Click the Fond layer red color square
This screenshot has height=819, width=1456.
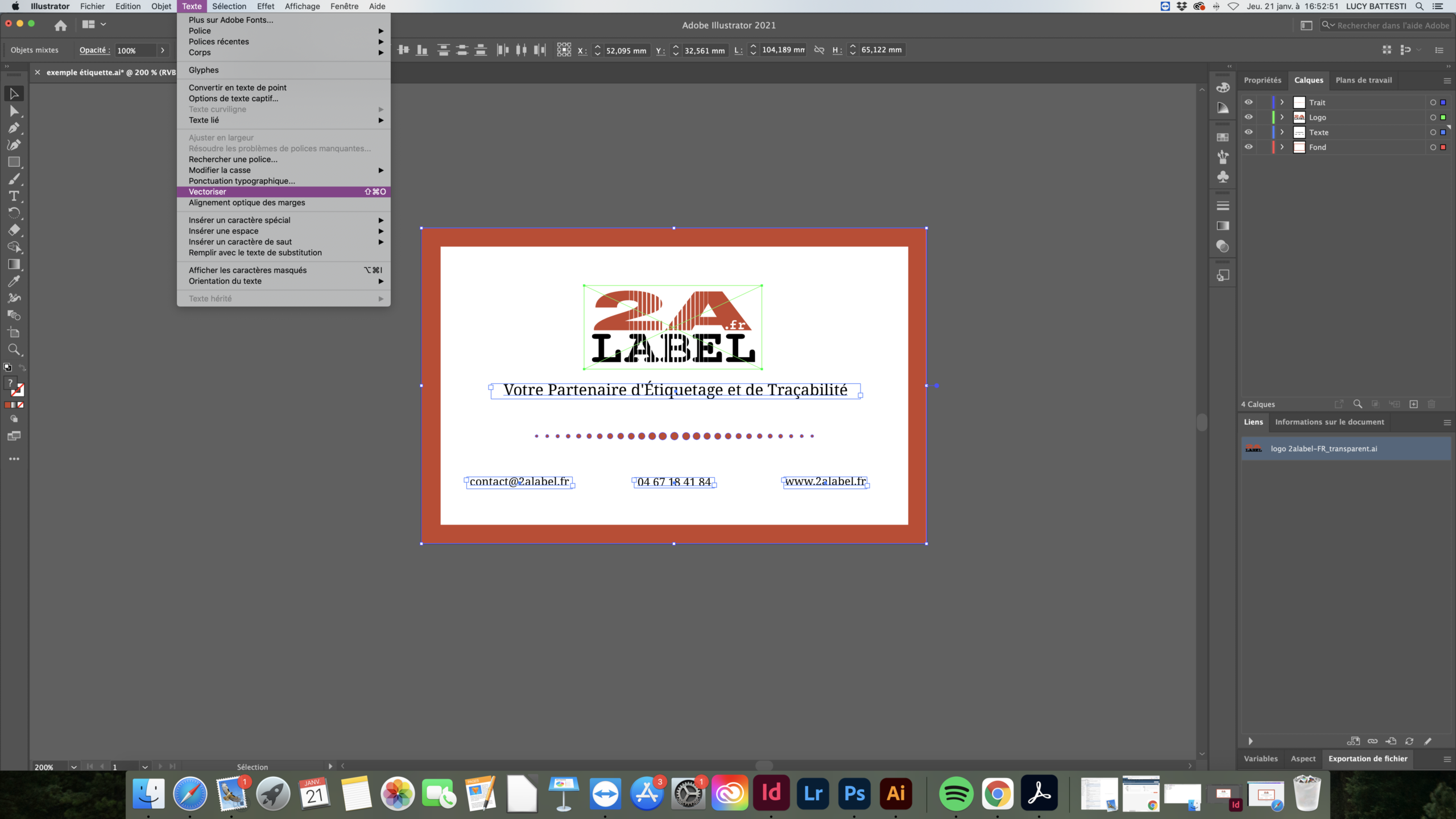click(1443, 147)
